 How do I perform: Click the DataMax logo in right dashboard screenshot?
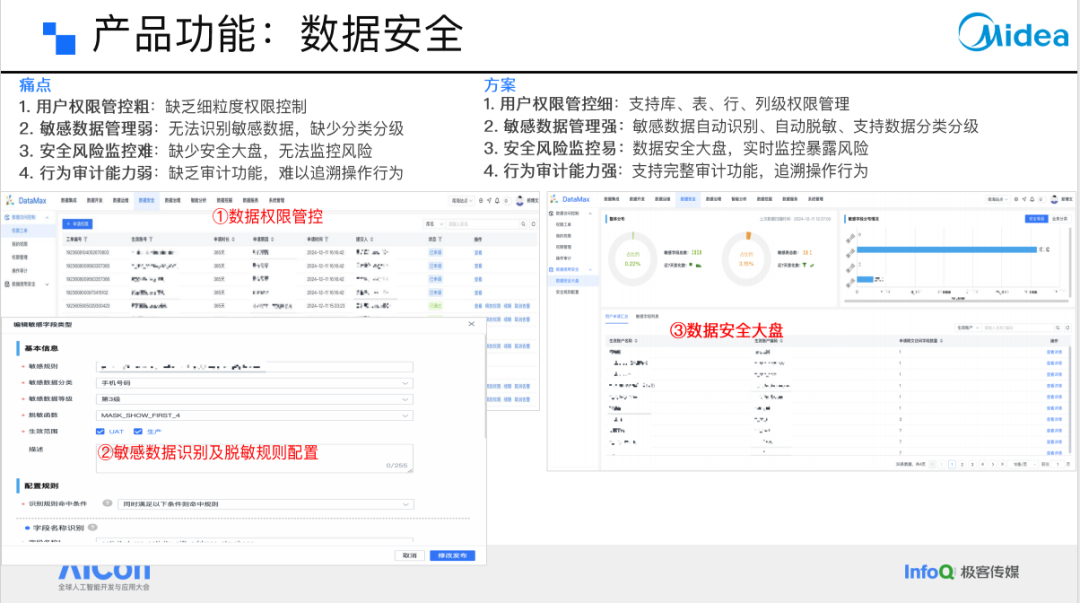pyautogui.click(x=570, y=199)
